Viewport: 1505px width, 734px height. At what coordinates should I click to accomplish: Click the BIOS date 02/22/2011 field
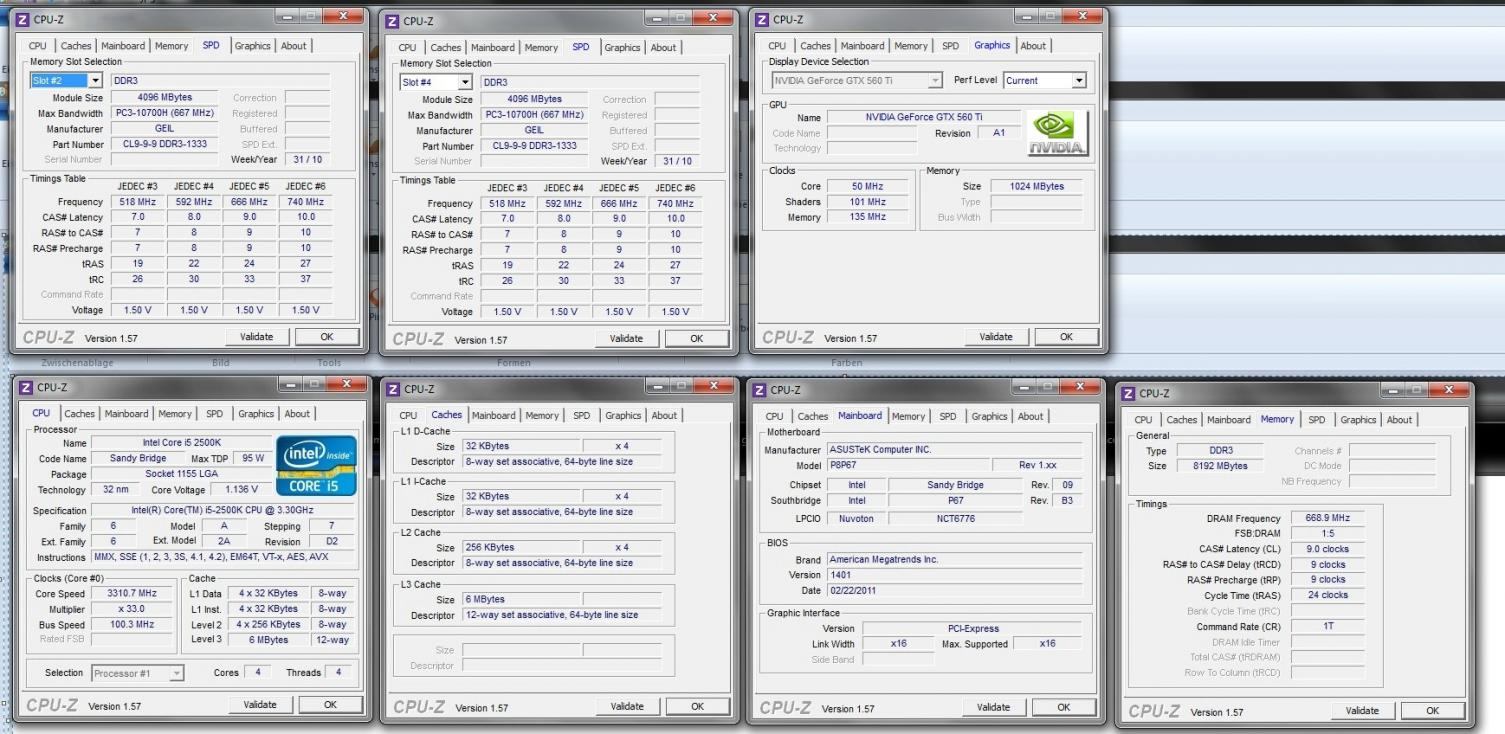pos(954,590)
